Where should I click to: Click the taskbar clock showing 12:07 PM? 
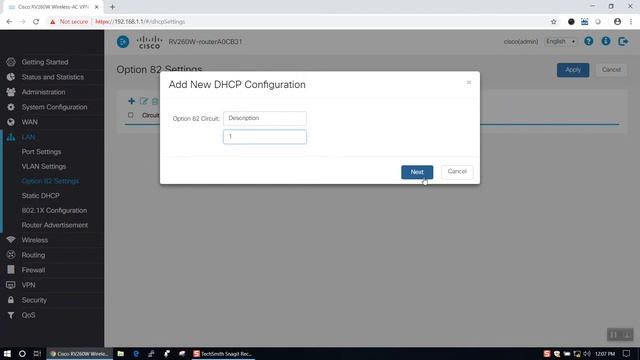click(604, 353)
